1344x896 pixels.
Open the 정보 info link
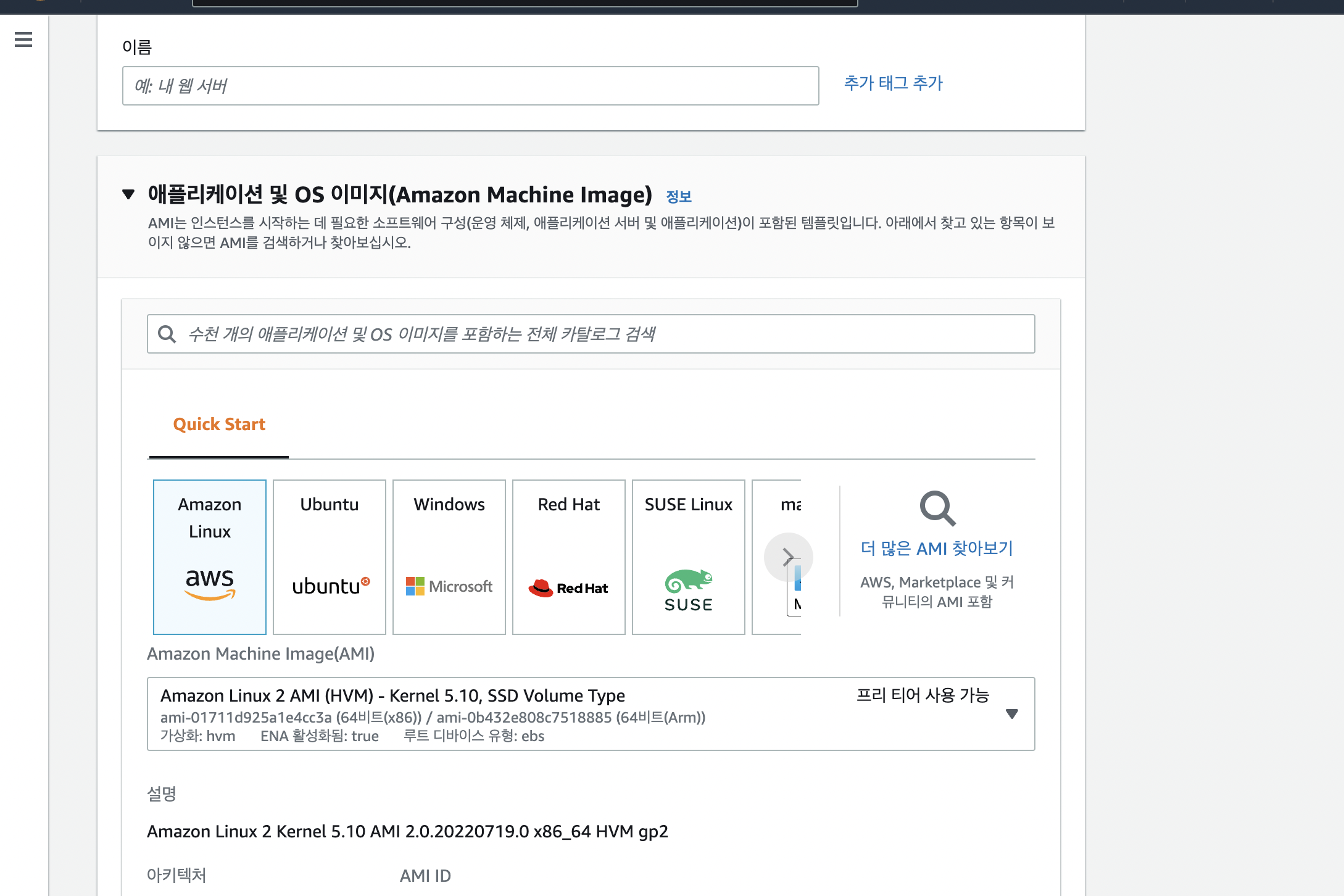[x=679, y=197]
